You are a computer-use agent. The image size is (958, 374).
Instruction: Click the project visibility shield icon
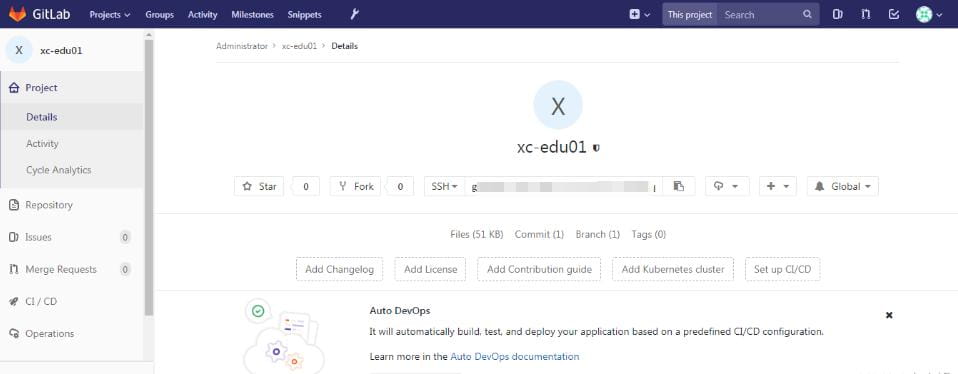tap(596, 148)
